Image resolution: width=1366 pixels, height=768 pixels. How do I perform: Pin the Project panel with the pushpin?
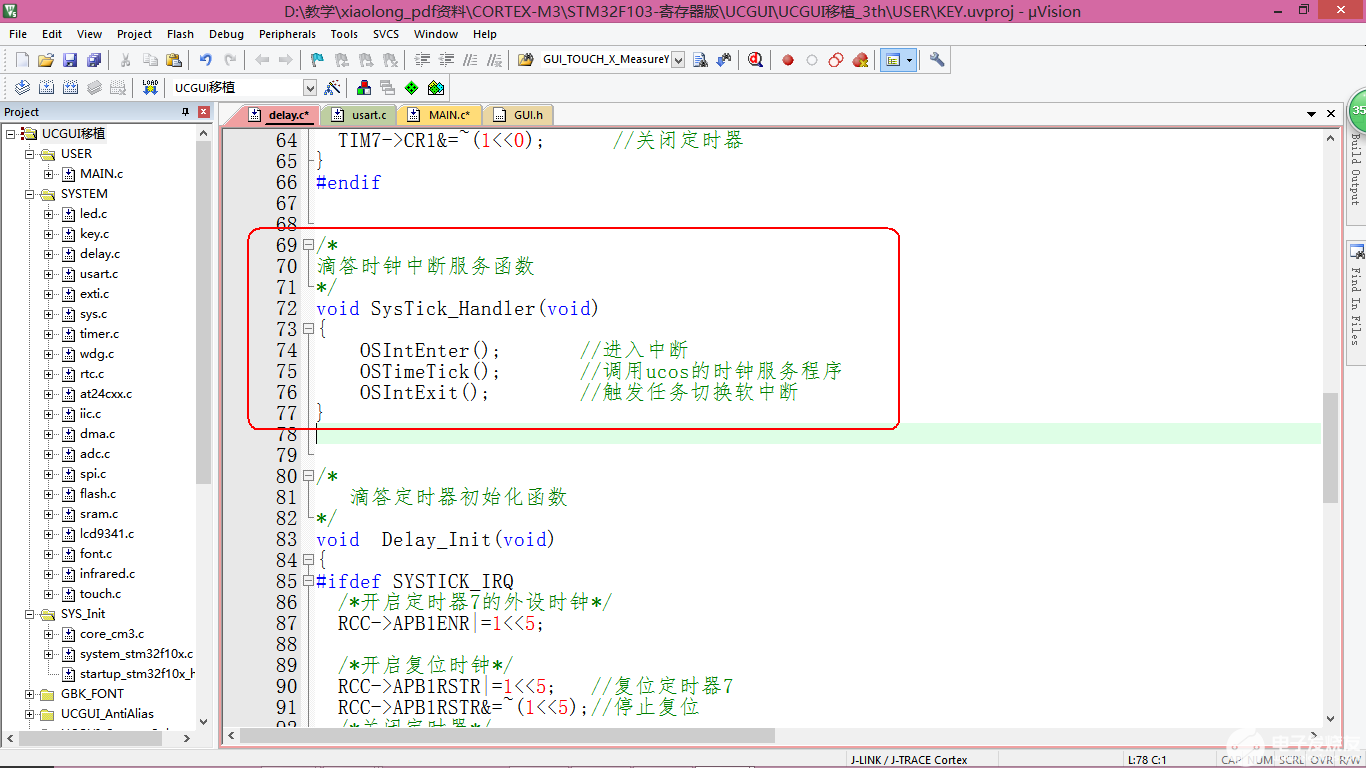[x=185, y=112]
